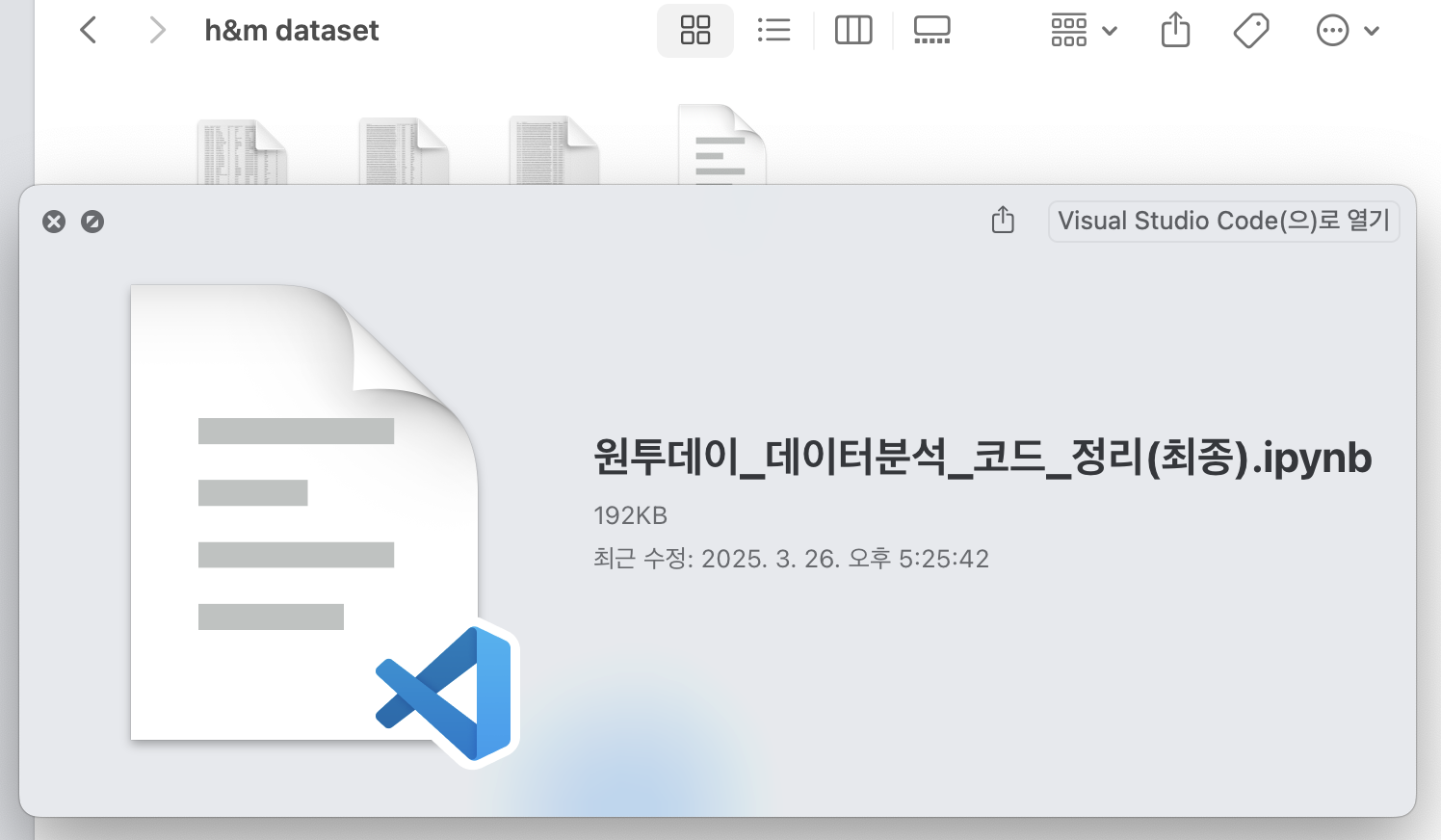
Task: Close the Quick Look preview window
Action: pyautogui.click(x=54, y=222)
